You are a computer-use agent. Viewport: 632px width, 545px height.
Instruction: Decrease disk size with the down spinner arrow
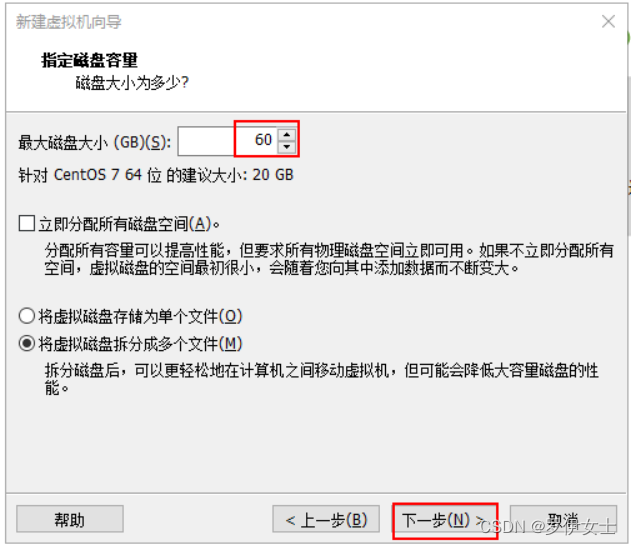point(287,147)
